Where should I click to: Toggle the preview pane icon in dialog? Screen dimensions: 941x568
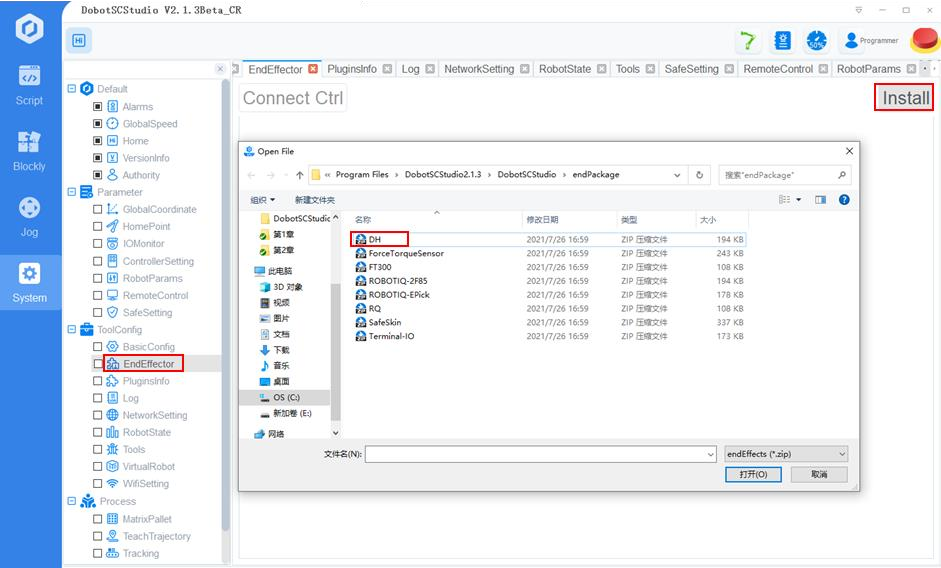click(820, 199)
